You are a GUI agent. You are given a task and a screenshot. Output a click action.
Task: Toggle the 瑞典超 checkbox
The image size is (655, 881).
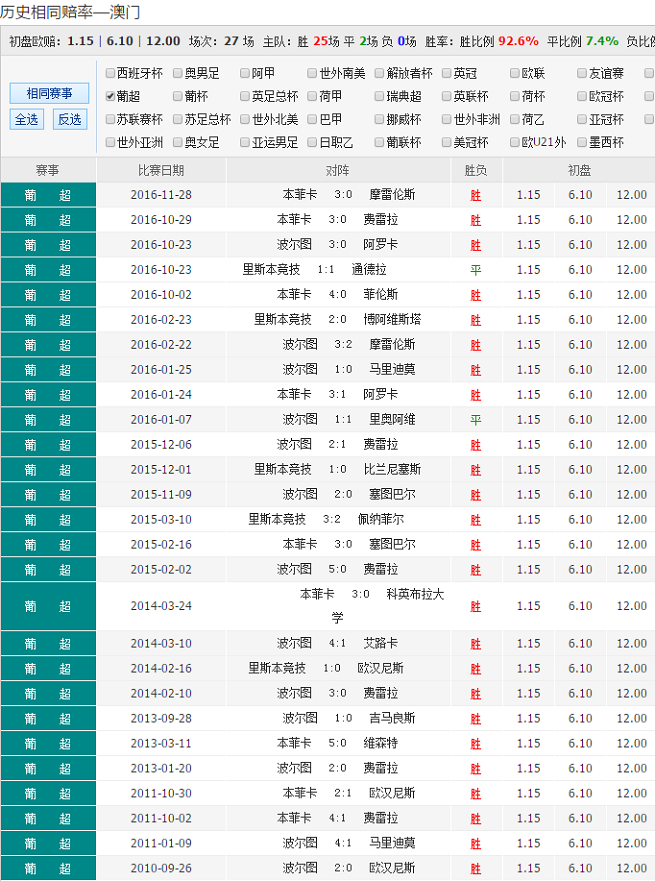tap(379, 97)
